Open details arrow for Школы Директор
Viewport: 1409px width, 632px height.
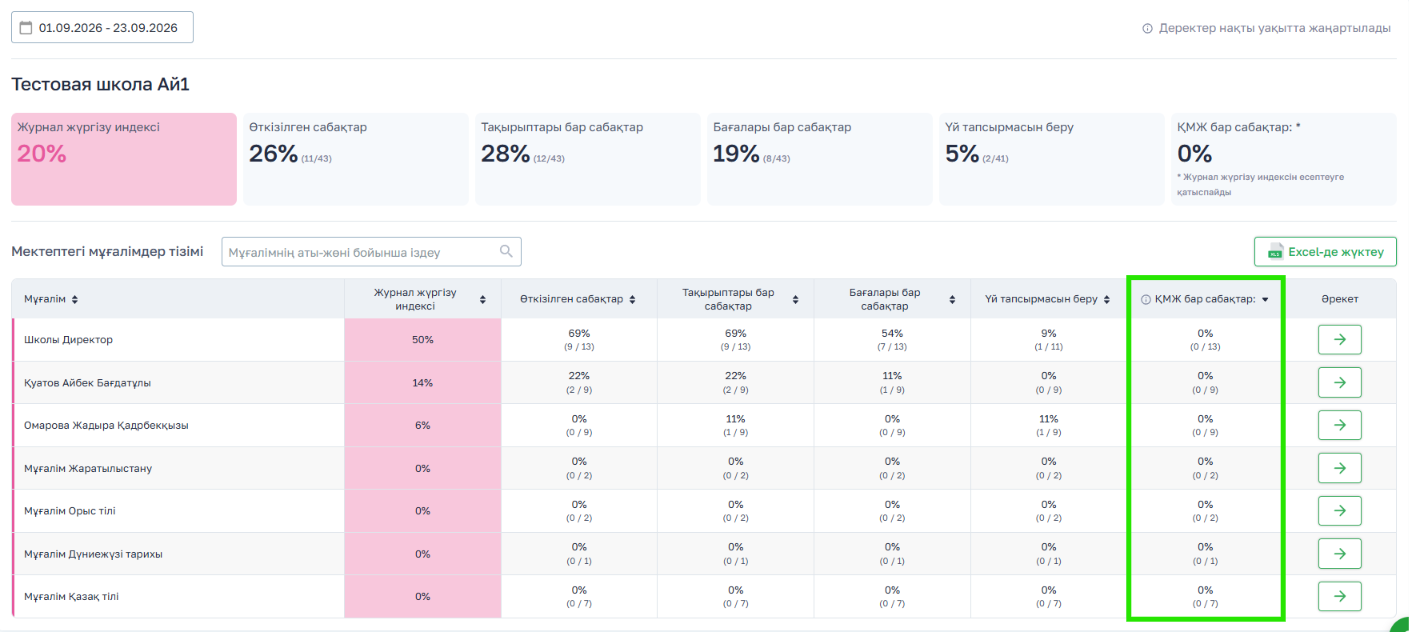1339,340
